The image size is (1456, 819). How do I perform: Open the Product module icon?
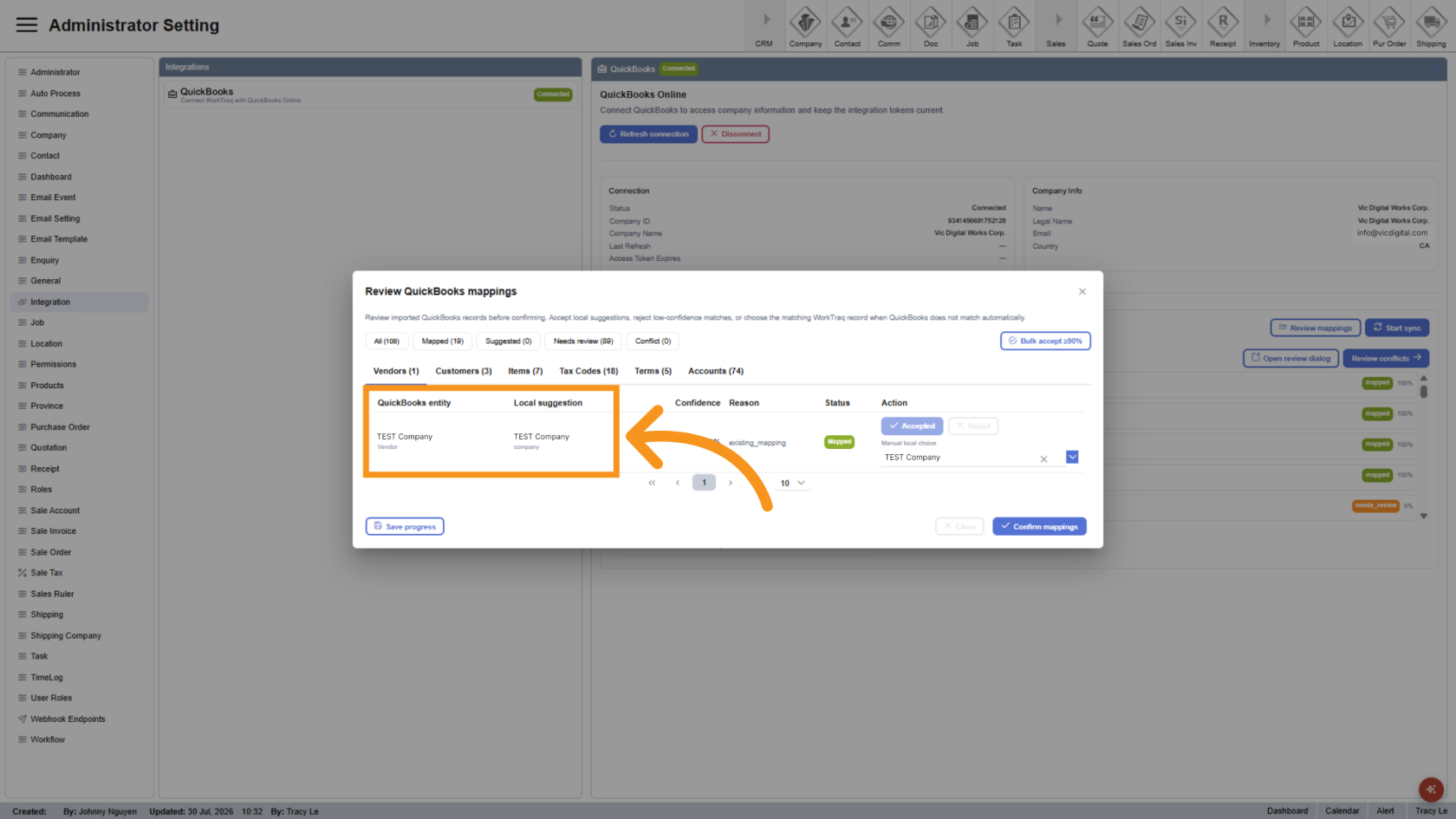[1306, 26]
